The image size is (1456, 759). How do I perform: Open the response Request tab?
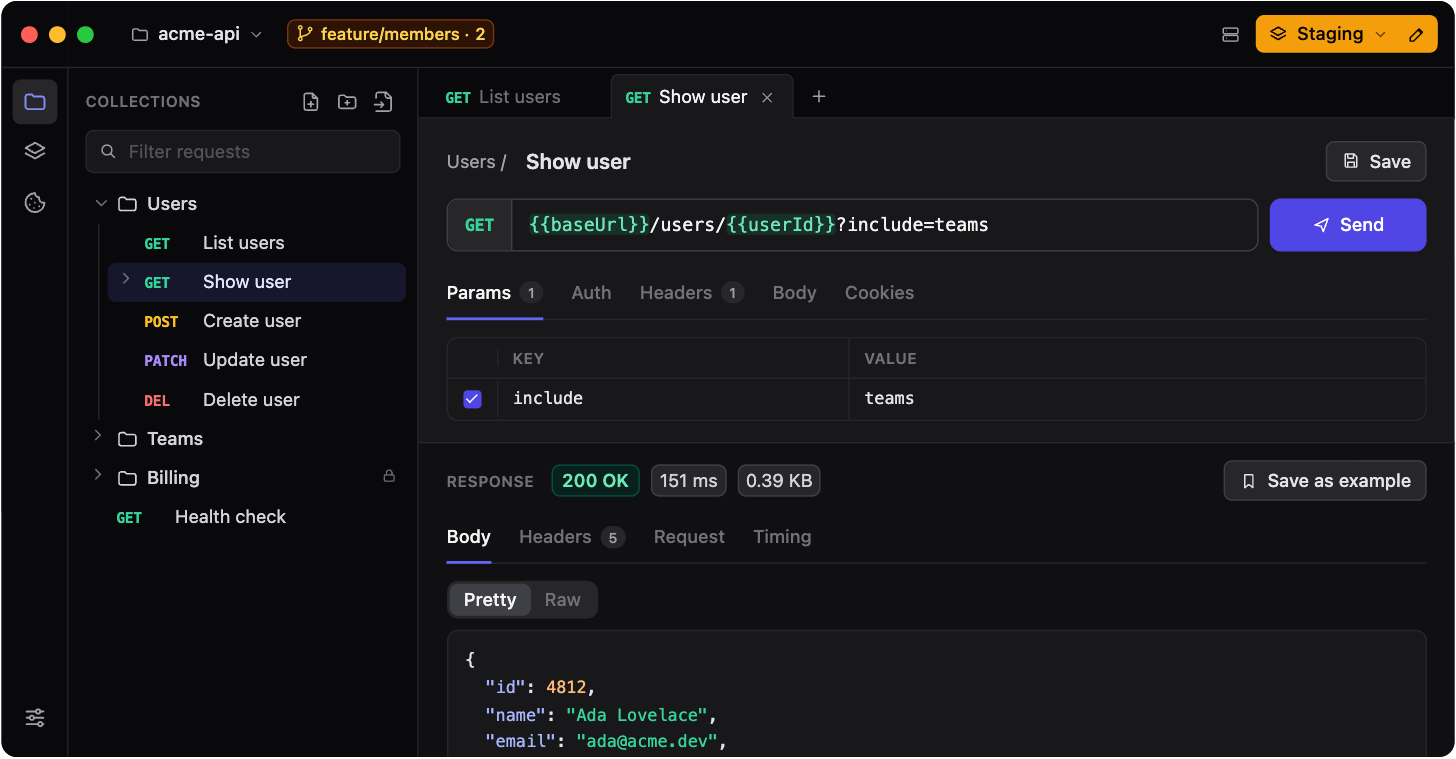(x=689, y=537)
